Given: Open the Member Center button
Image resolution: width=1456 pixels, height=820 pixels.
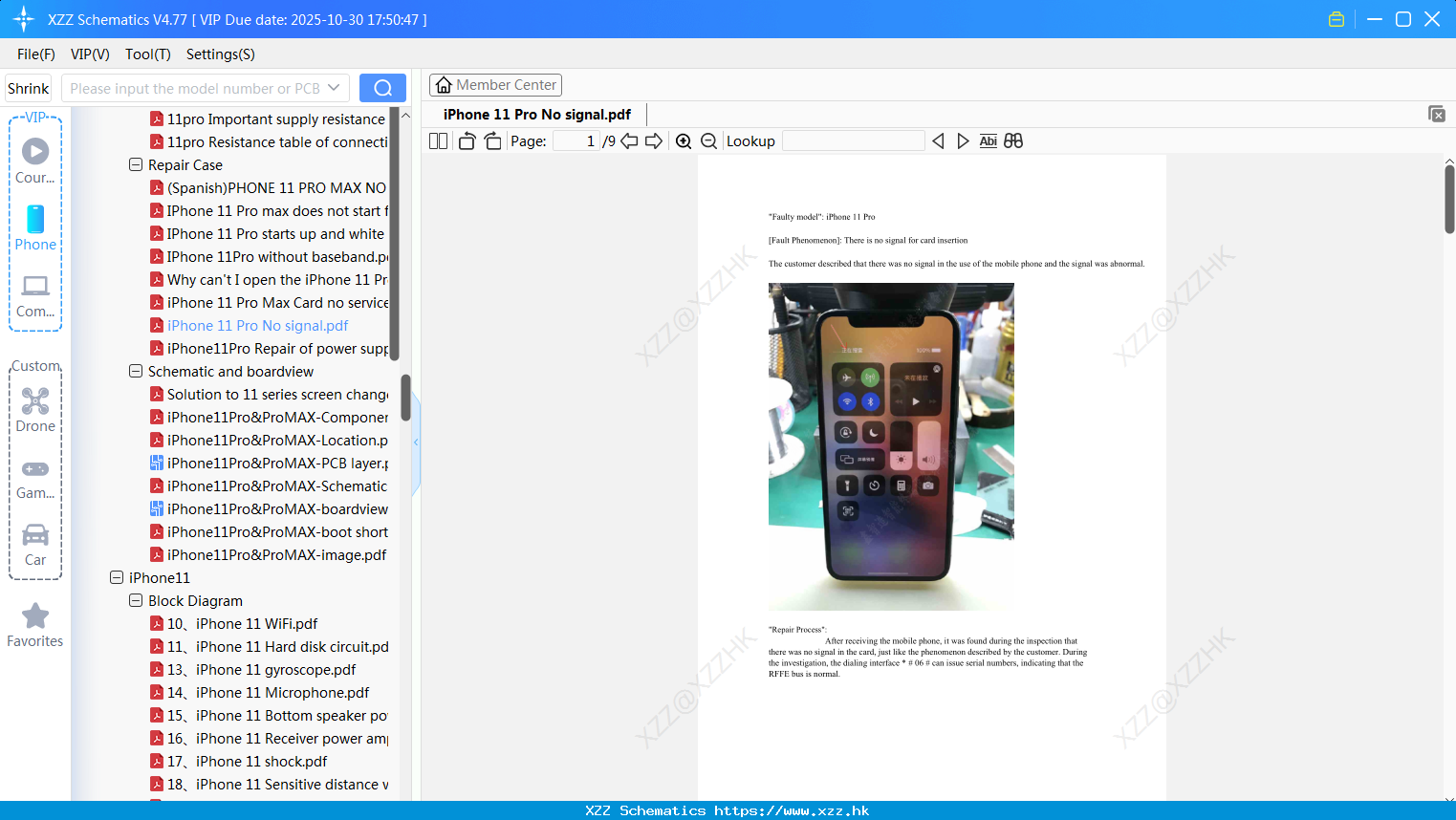Looking at the screenshot, I should (x=495, y=85).
